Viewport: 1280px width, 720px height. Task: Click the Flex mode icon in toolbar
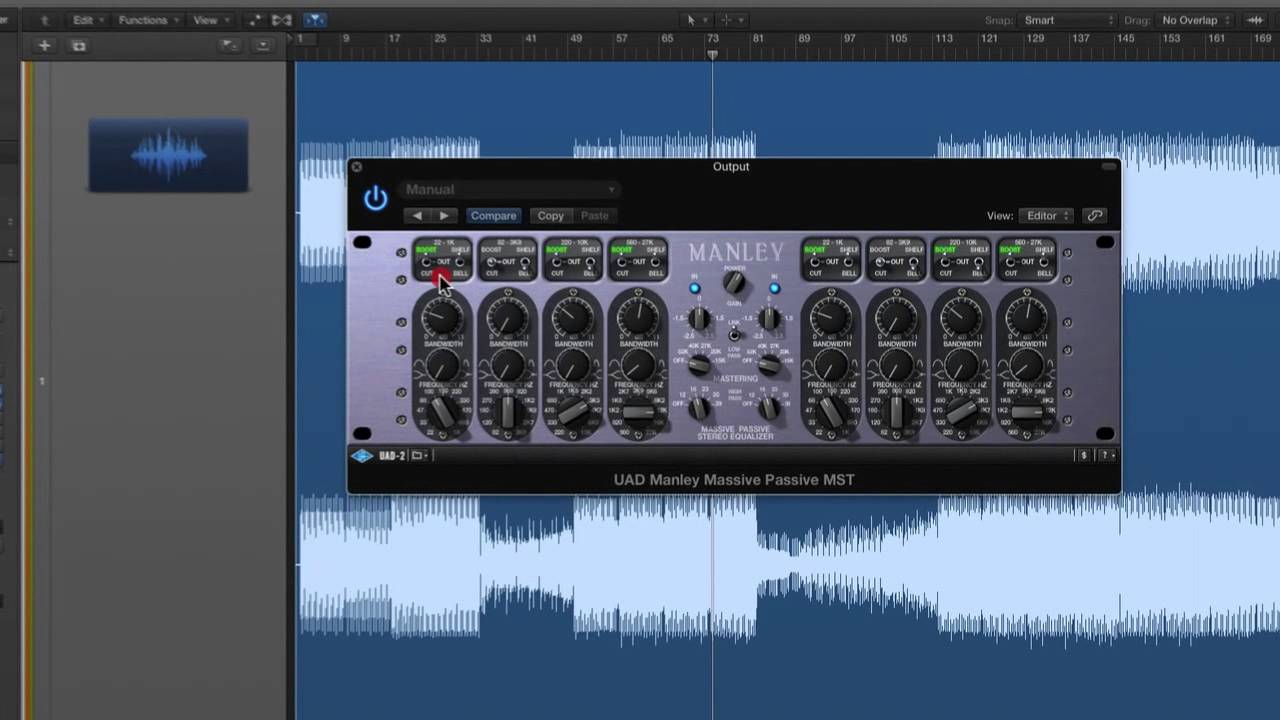(282, 20)
